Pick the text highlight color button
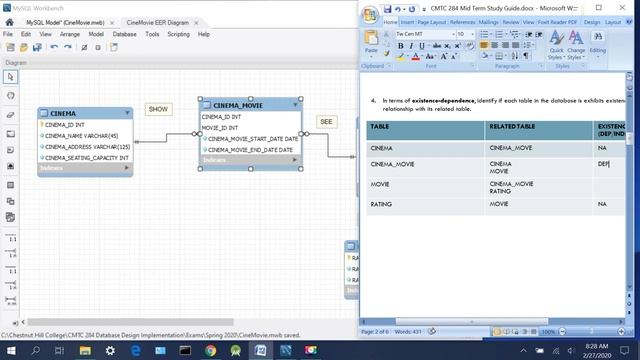 pos(400,57)
